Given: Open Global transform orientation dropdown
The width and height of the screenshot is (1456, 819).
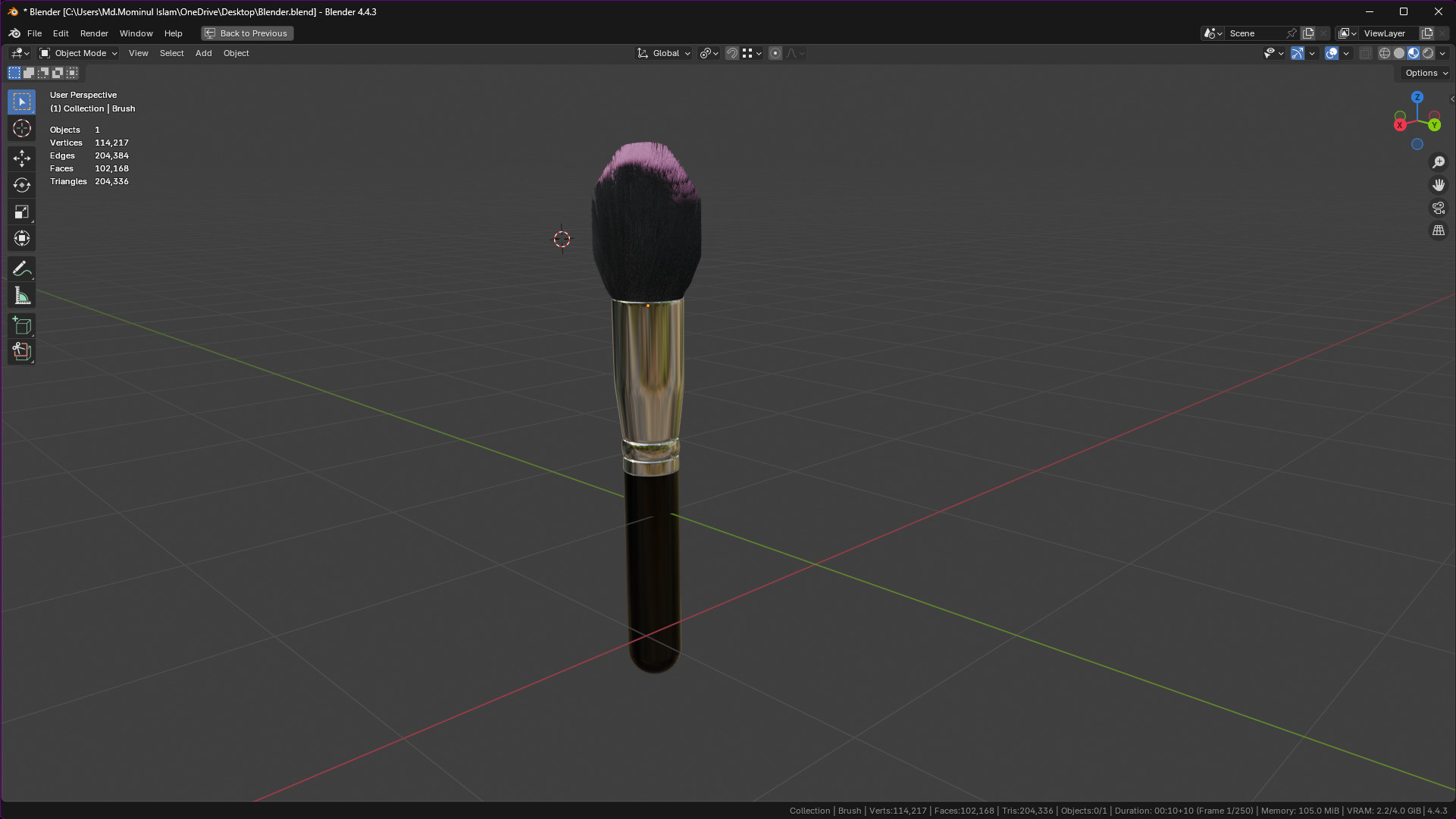Looking at the screenshot, I should tap(664, 53).
